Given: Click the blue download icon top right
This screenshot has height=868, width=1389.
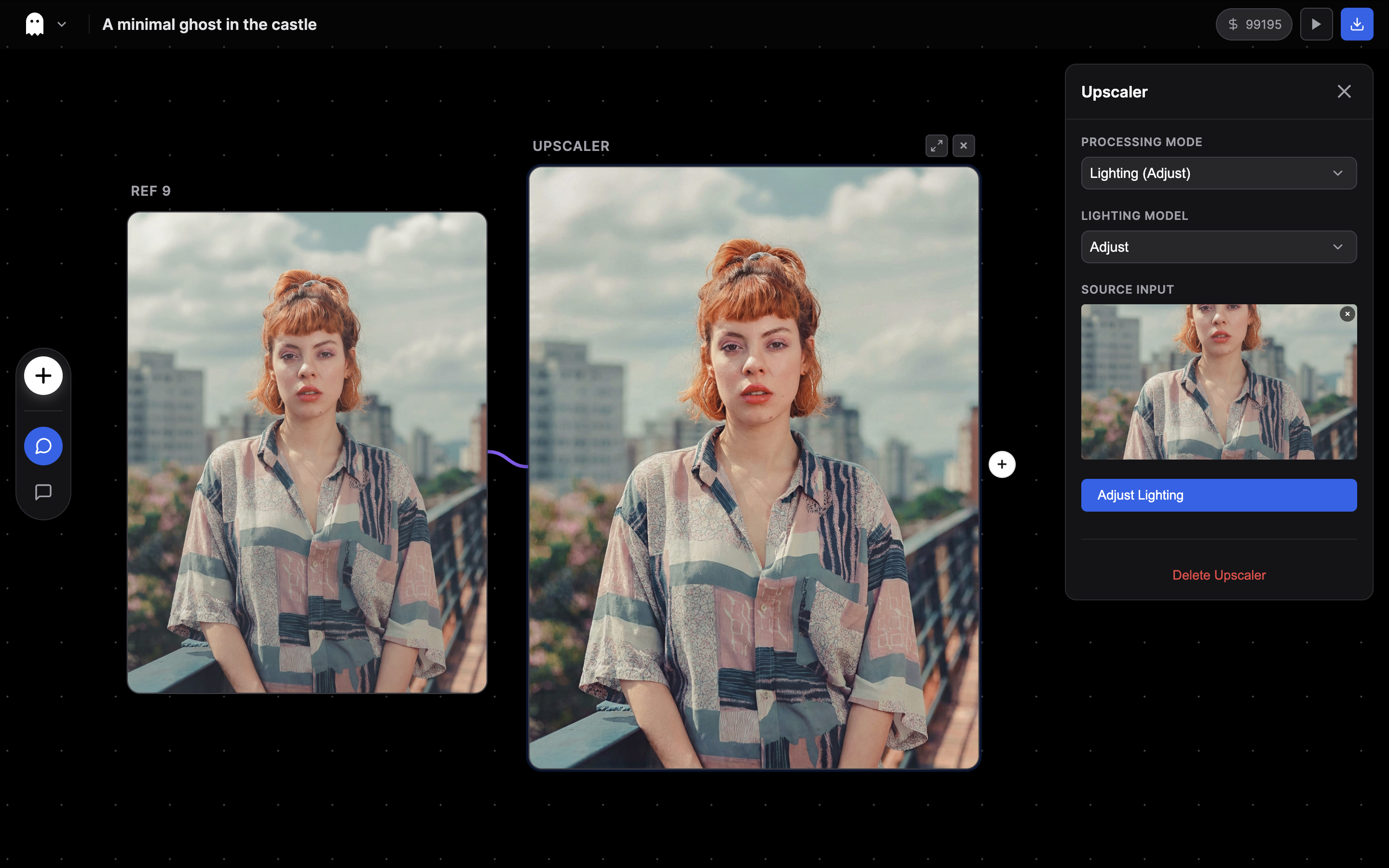Looking at the screenshot, I should [1358, 24].
